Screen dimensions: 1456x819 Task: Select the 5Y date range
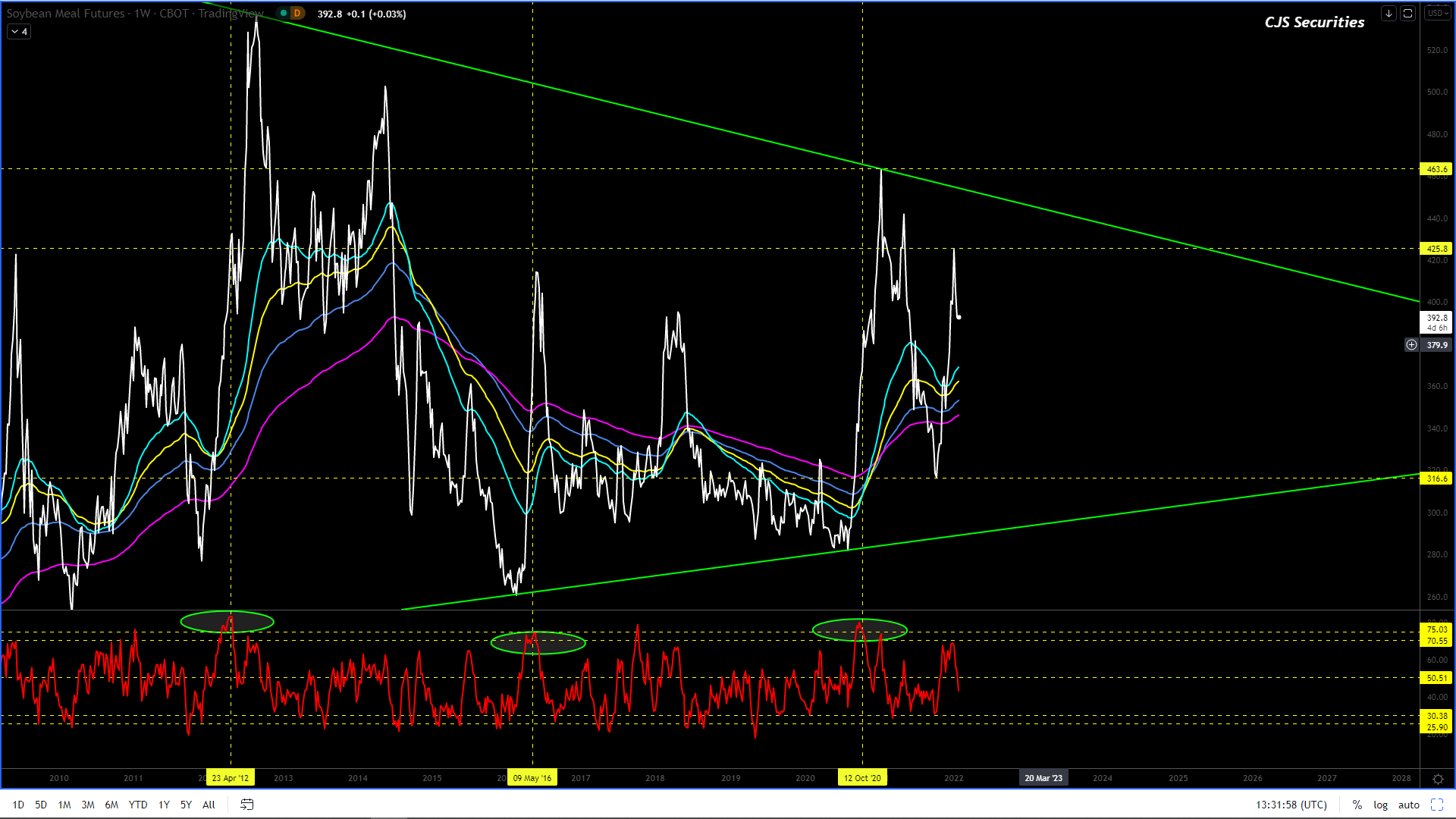pos(186,805)
